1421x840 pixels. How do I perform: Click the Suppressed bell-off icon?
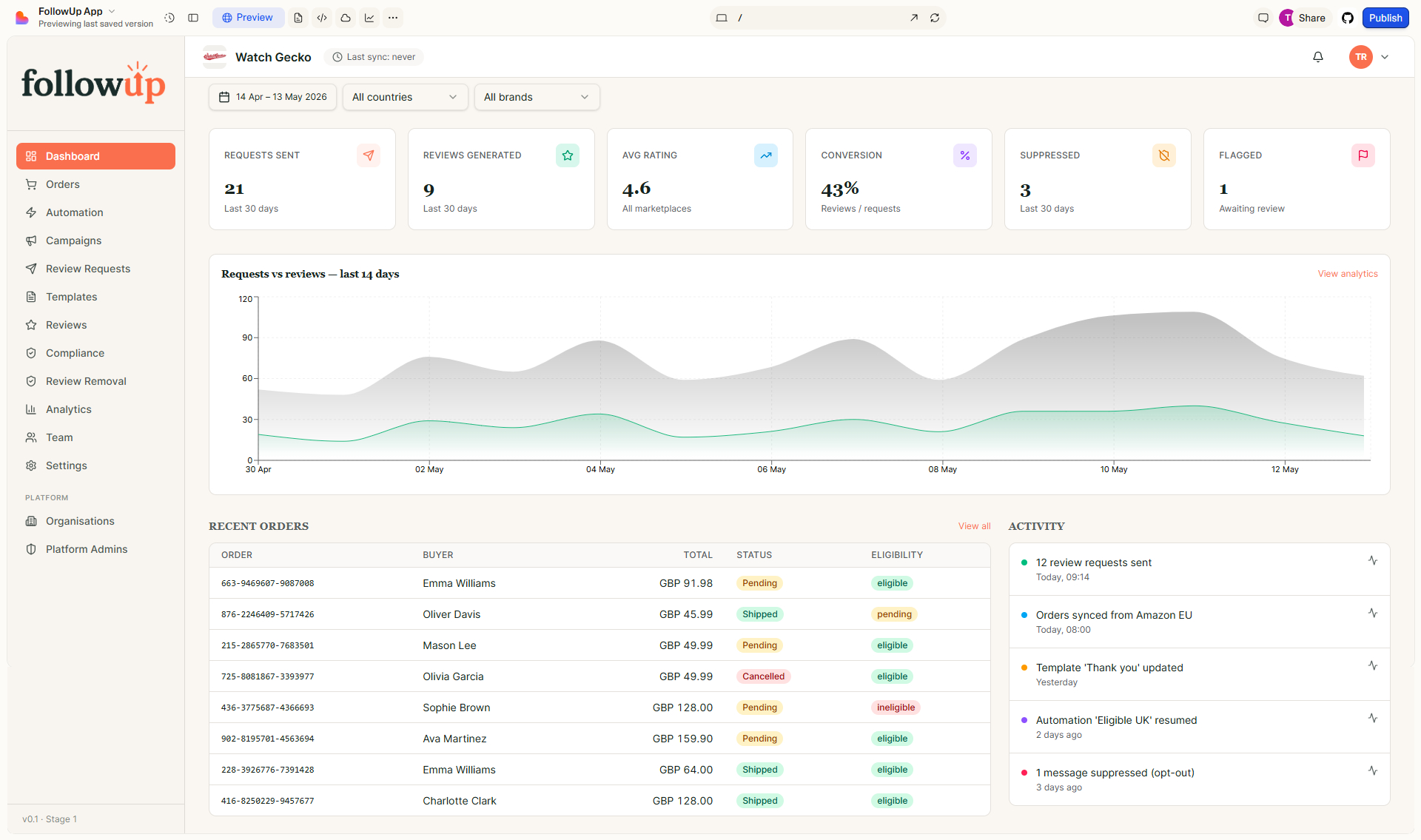(1164, 155)
